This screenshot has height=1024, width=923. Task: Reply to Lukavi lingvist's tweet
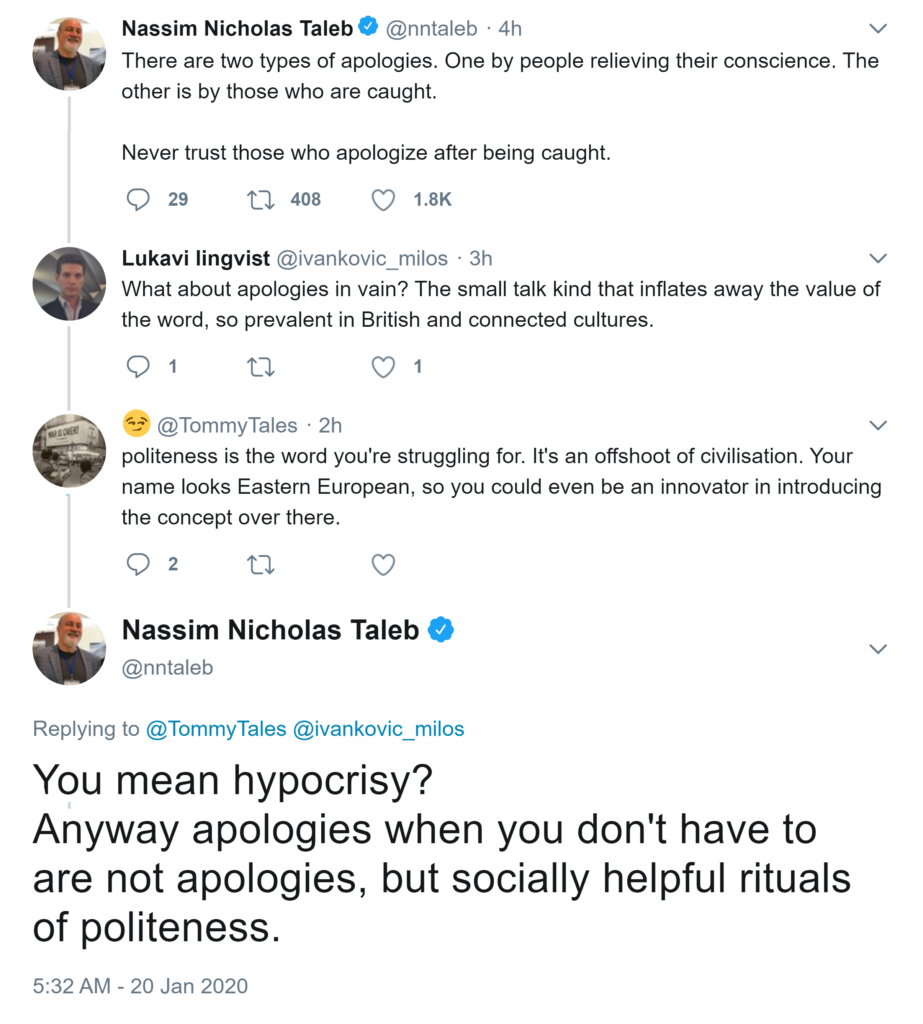[x=138, y=367]
